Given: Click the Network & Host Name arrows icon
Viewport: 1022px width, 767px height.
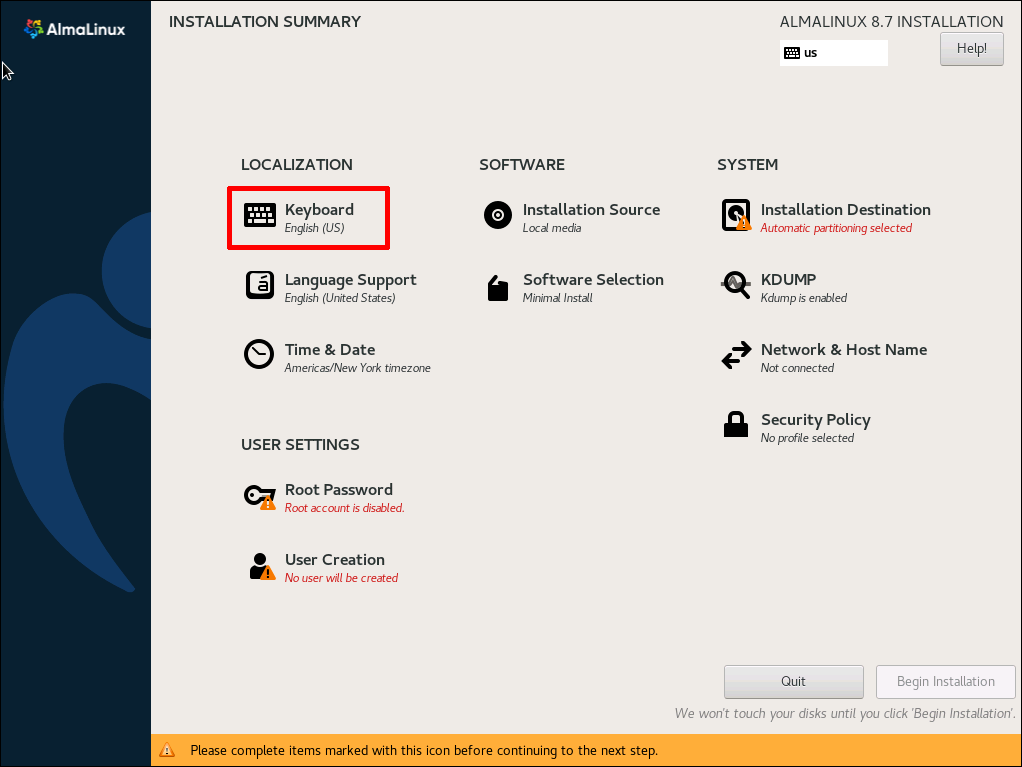Looking at the screenshot, I should (x=736, y=356).
